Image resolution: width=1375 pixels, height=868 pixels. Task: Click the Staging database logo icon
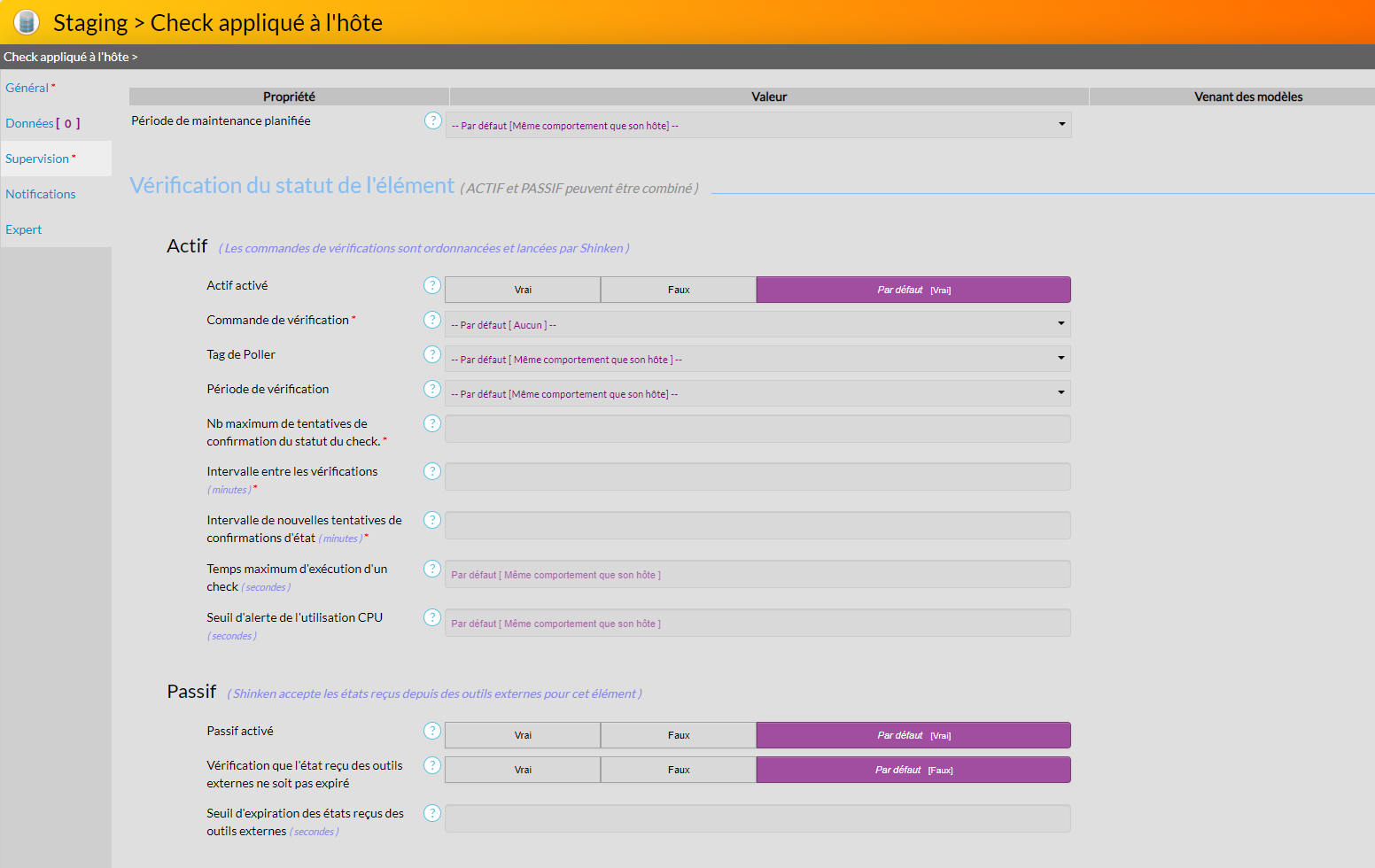tap(27, 22)
